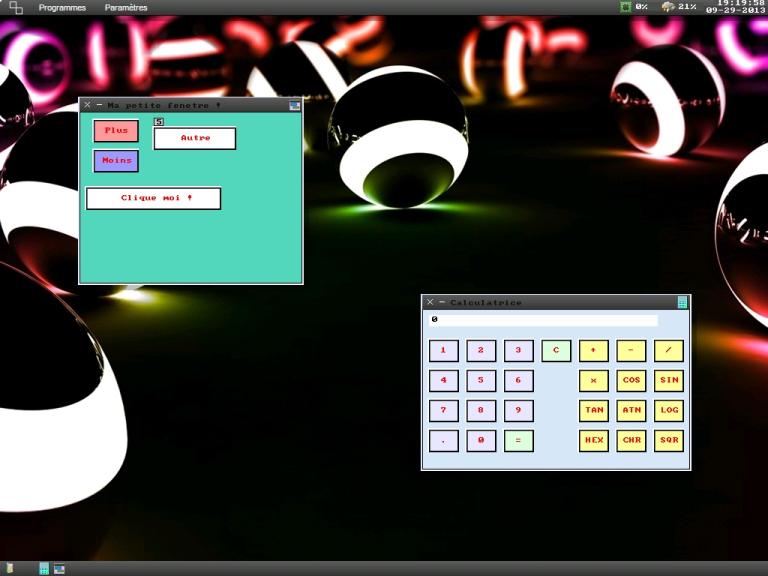Click calculator digit 9 key
This screenshot has width=768, height=576.
point(519,410)
